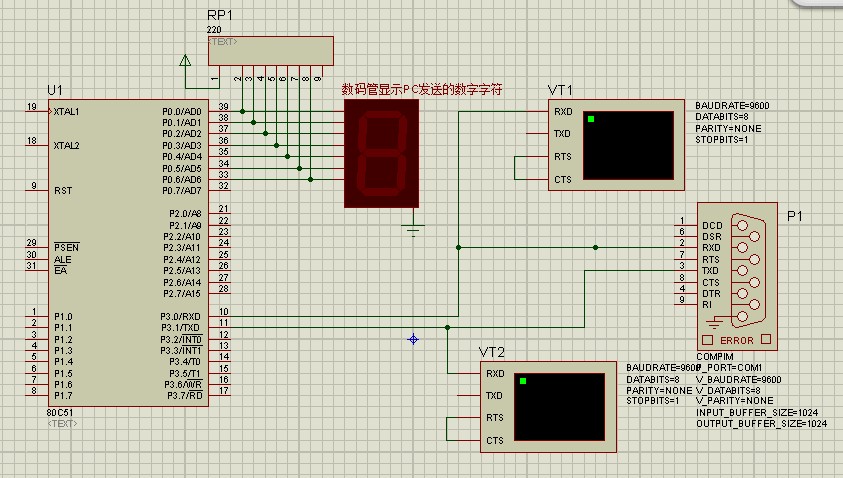Click VT1's PARITY=NONE property text
This screenshot has height=478, width=843.
click(728, 129)
